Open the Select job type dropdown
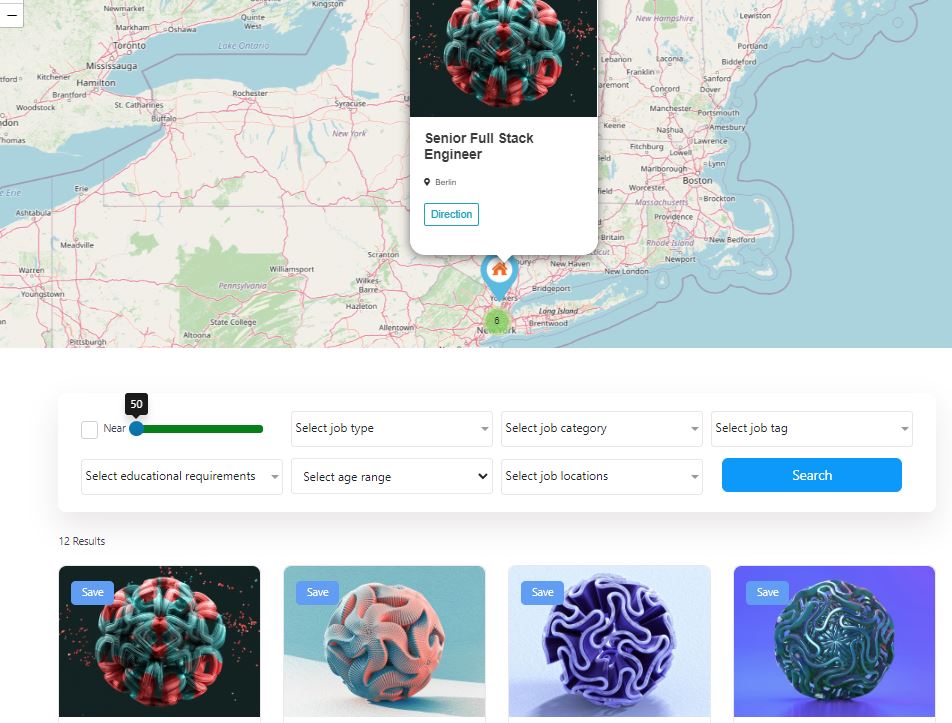This screenshot has height=723, width=952. pyautogui.click(x=392, y=429)
